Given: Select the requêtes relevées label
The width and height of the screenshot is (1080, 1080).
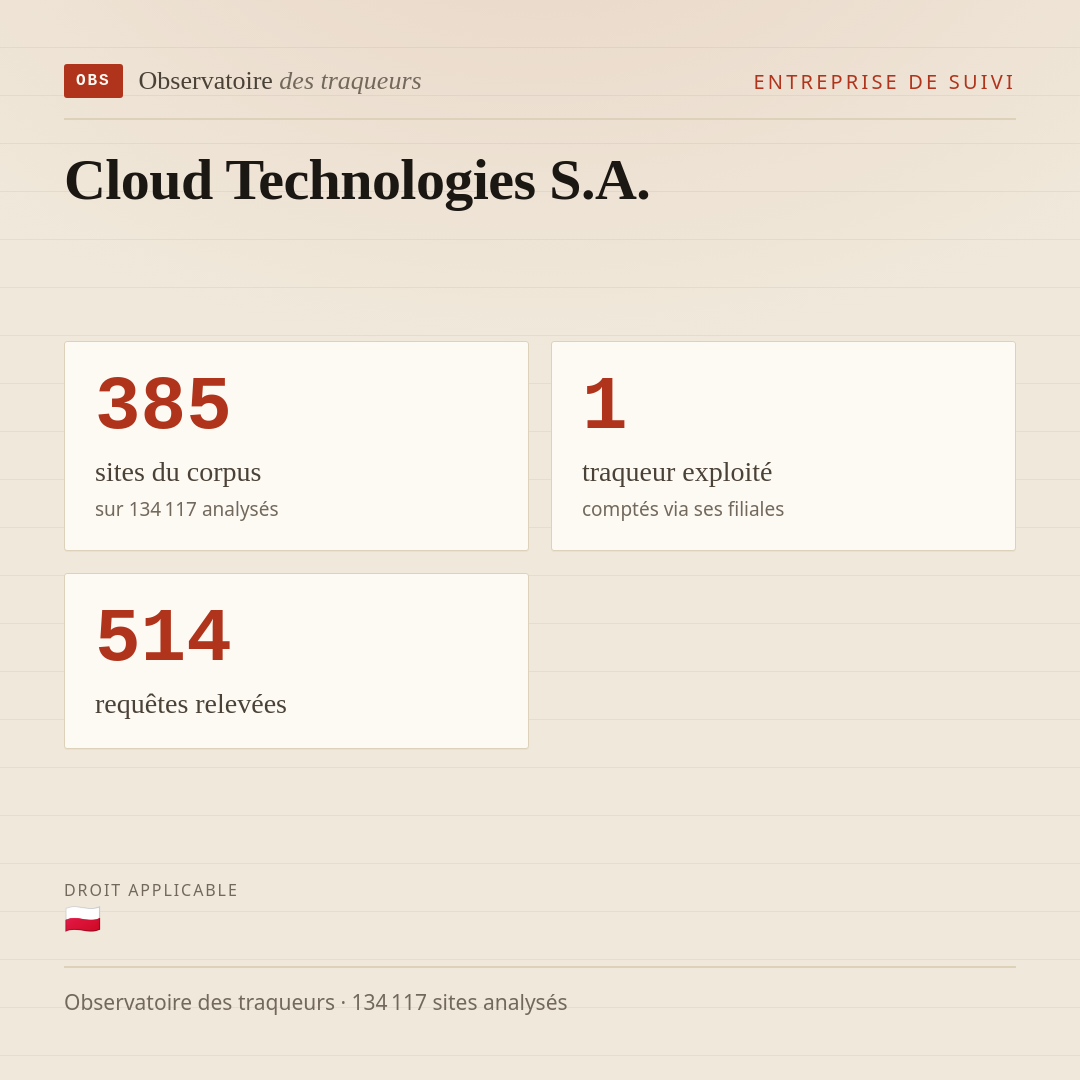Looking at the screenshot, I should tap(191, 705).
